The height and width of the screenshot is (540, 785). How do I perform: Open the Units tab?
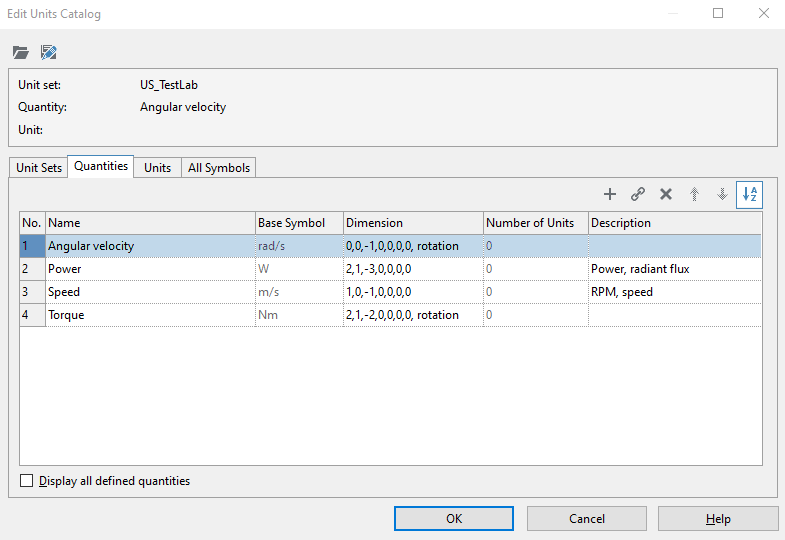tap(157, 168)
